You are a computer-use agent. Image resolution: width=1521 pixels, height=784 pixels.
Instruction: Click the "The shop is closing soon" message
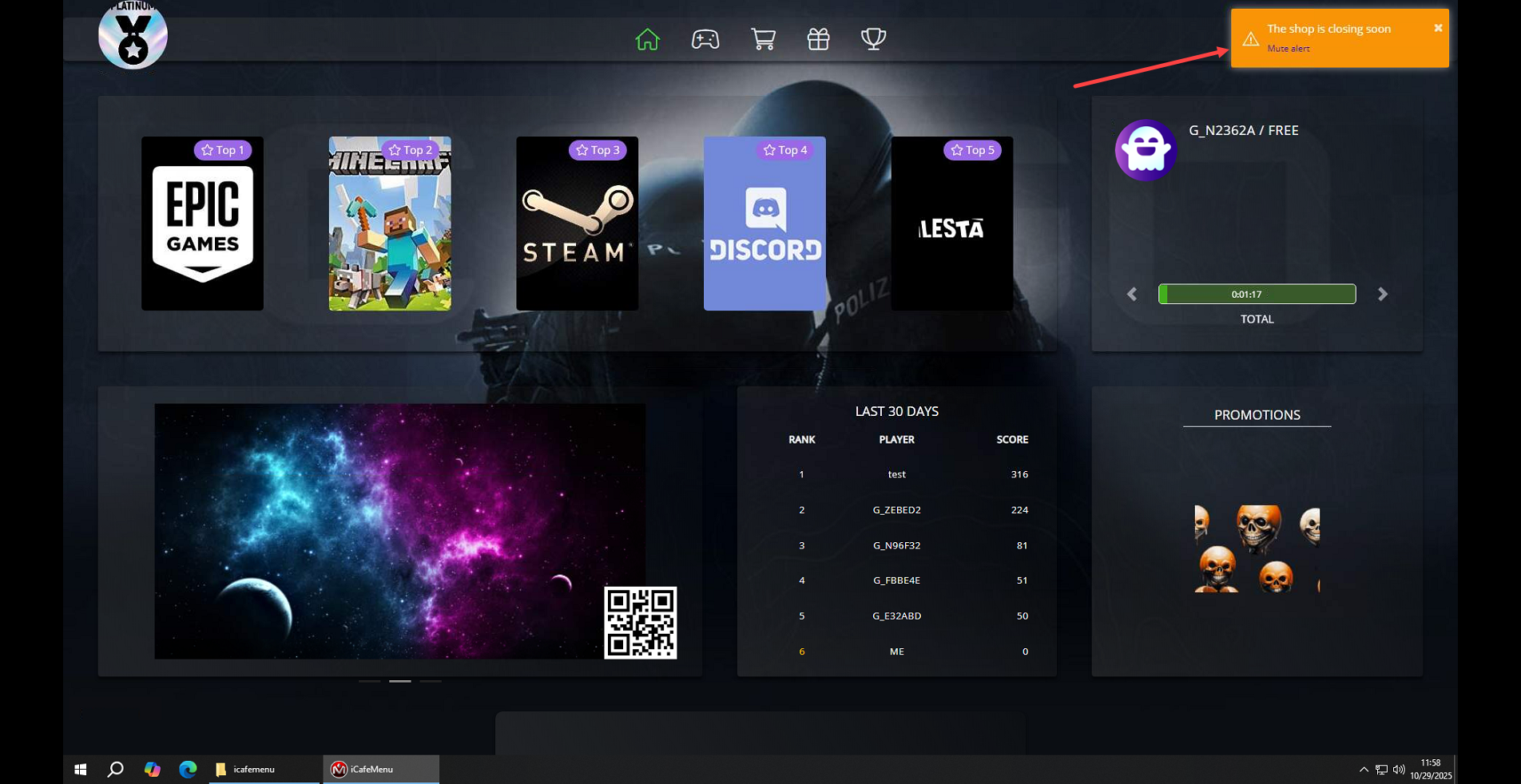tap(1328, 29)
